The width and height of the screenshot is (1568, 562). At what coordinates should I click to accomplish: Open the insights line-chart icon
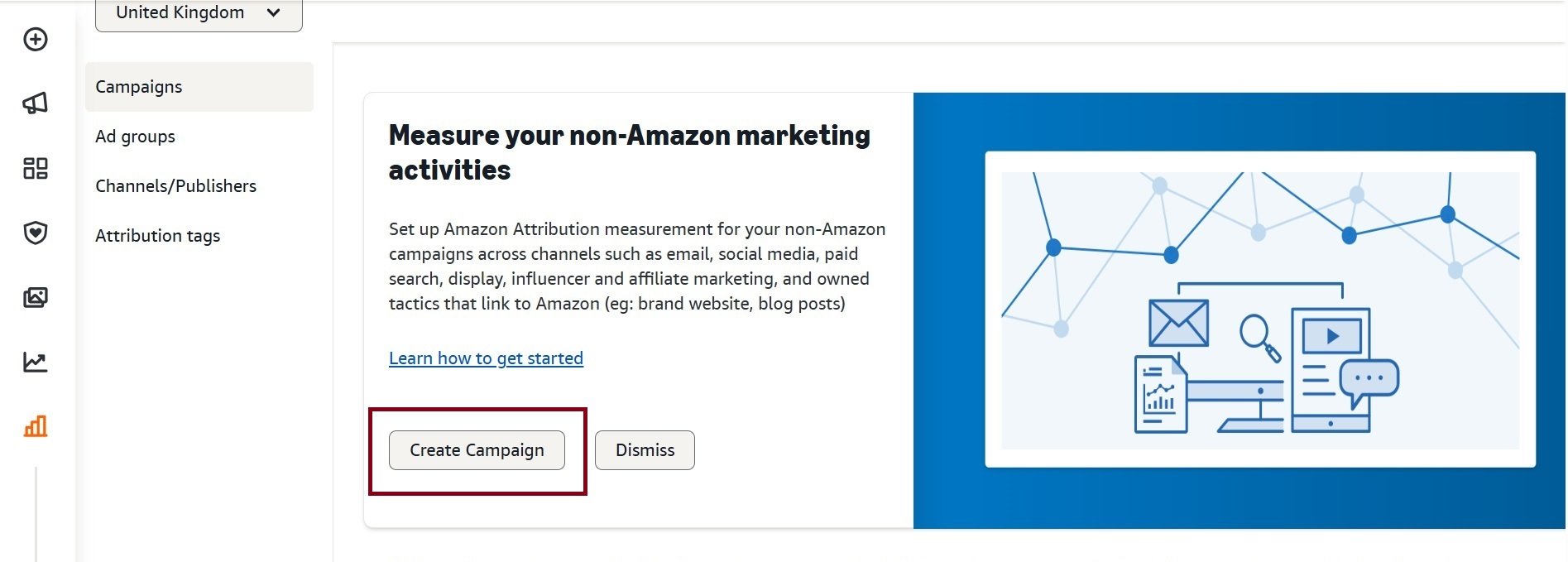34,362
